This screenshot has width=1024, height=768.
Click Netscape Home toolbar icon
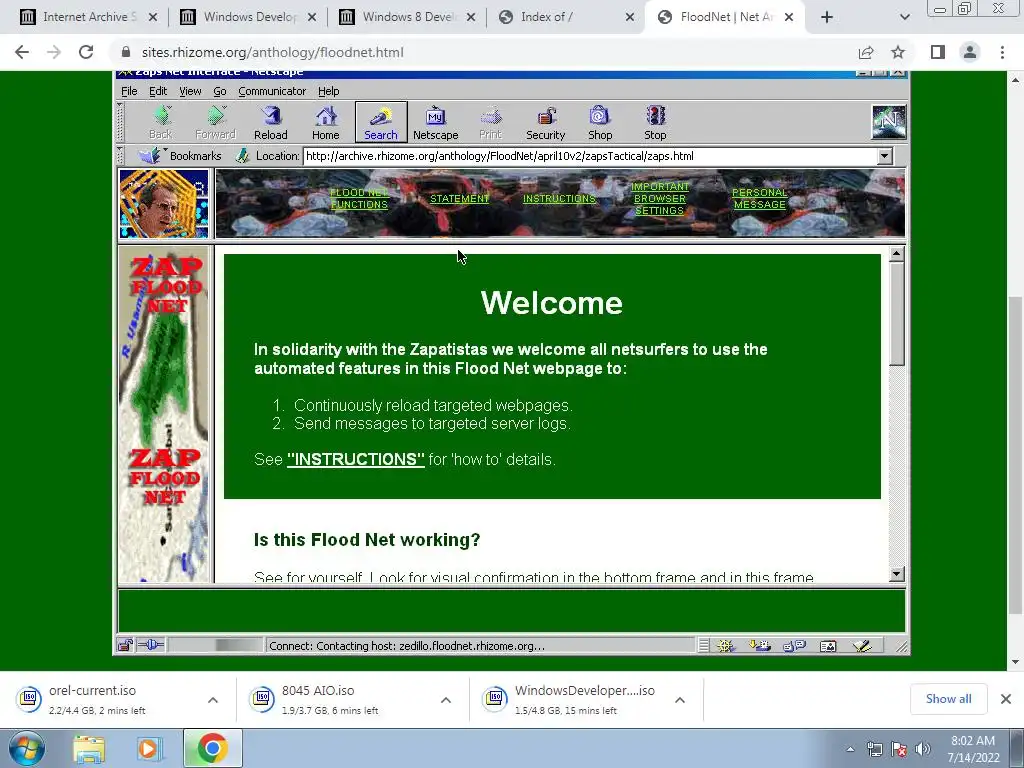click(325, 116)
